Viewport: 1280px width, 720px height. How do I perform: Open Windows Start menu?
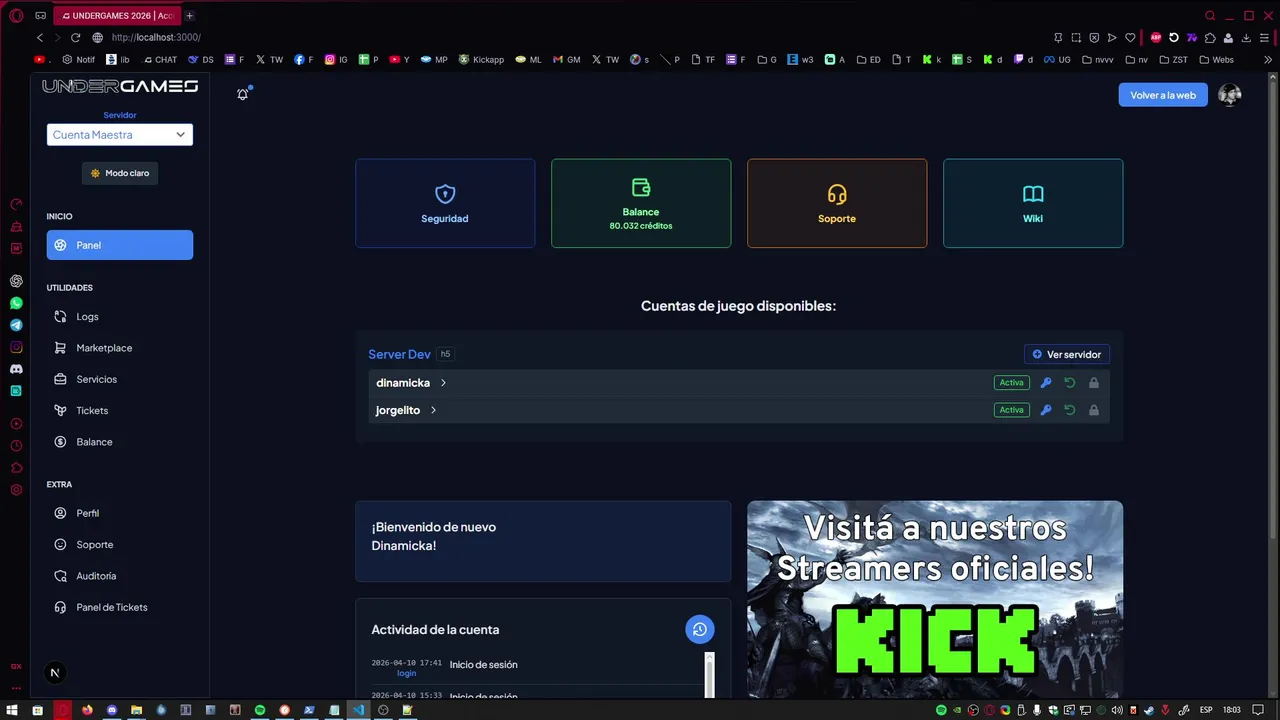point(11,710)
